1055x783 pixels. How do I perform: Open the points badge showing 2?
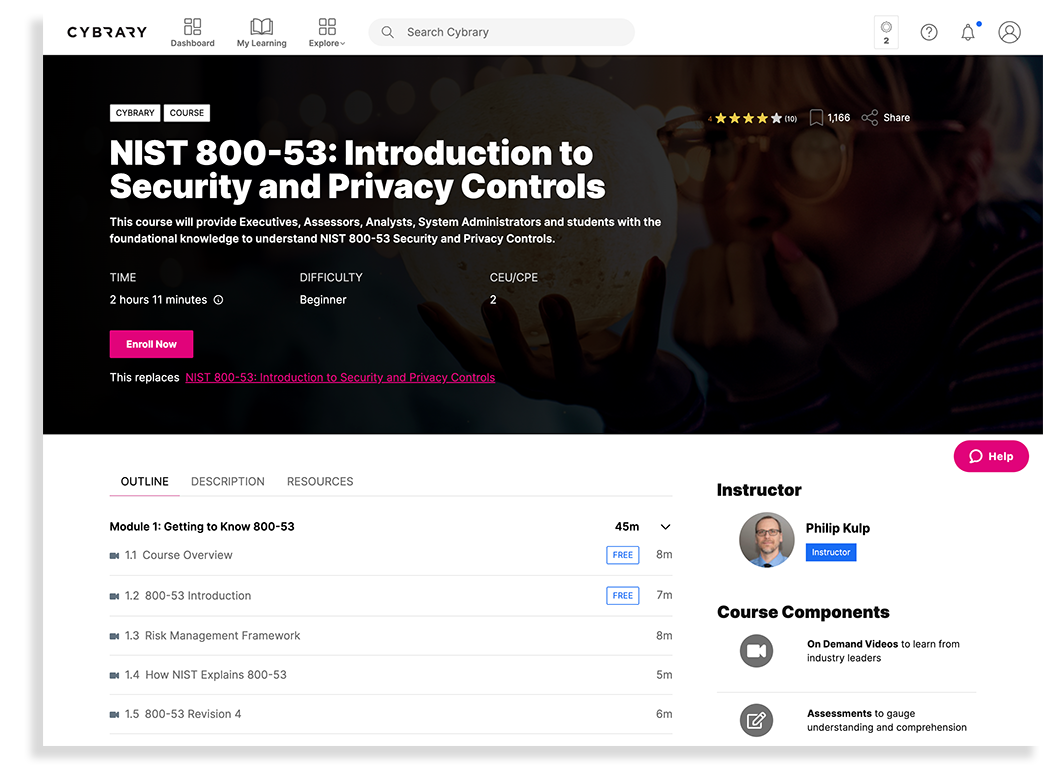[886, 32]
